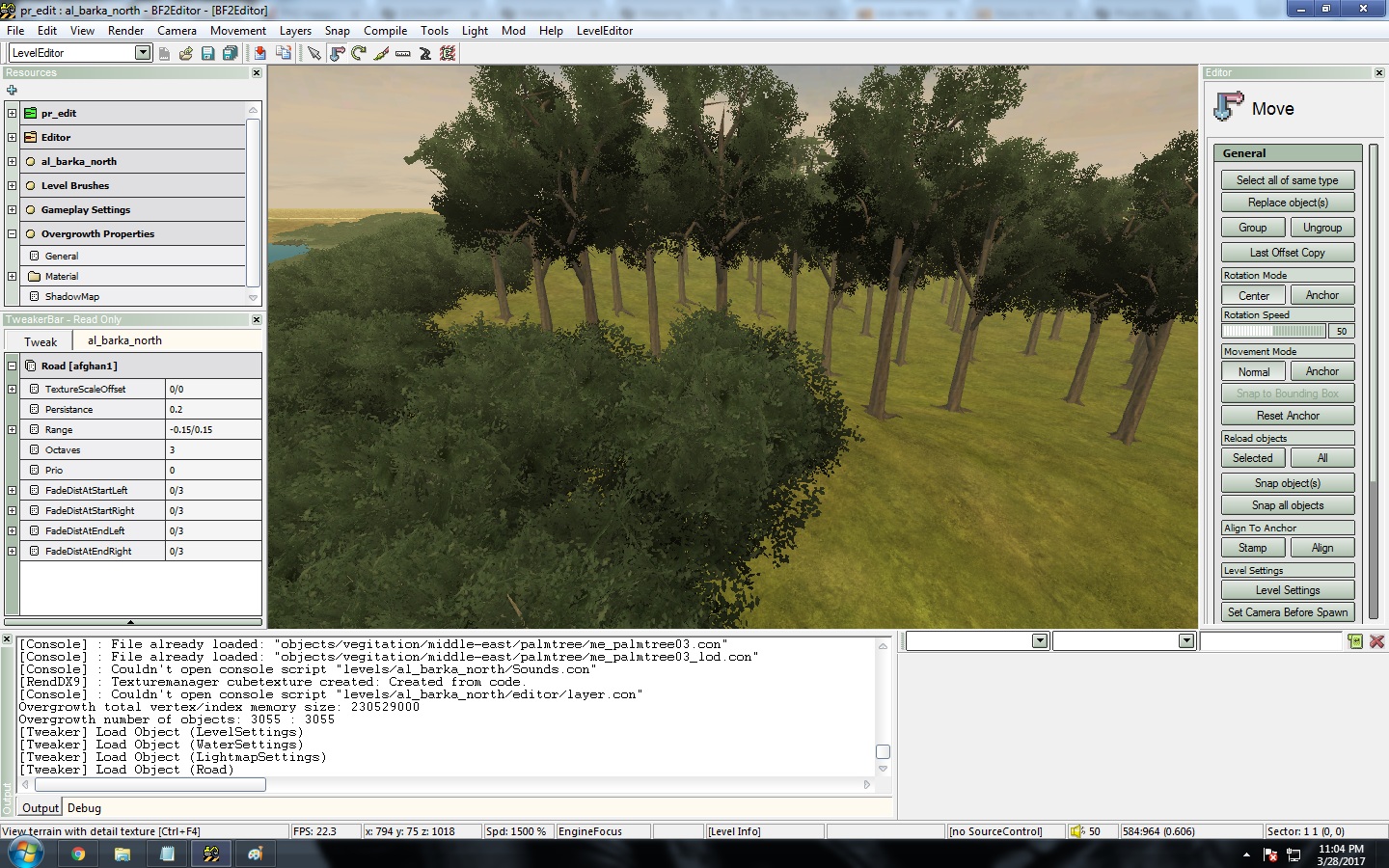Screen dimensions: 1389x868
Task: Click the network tray icon
Action: click(1294, 854)
